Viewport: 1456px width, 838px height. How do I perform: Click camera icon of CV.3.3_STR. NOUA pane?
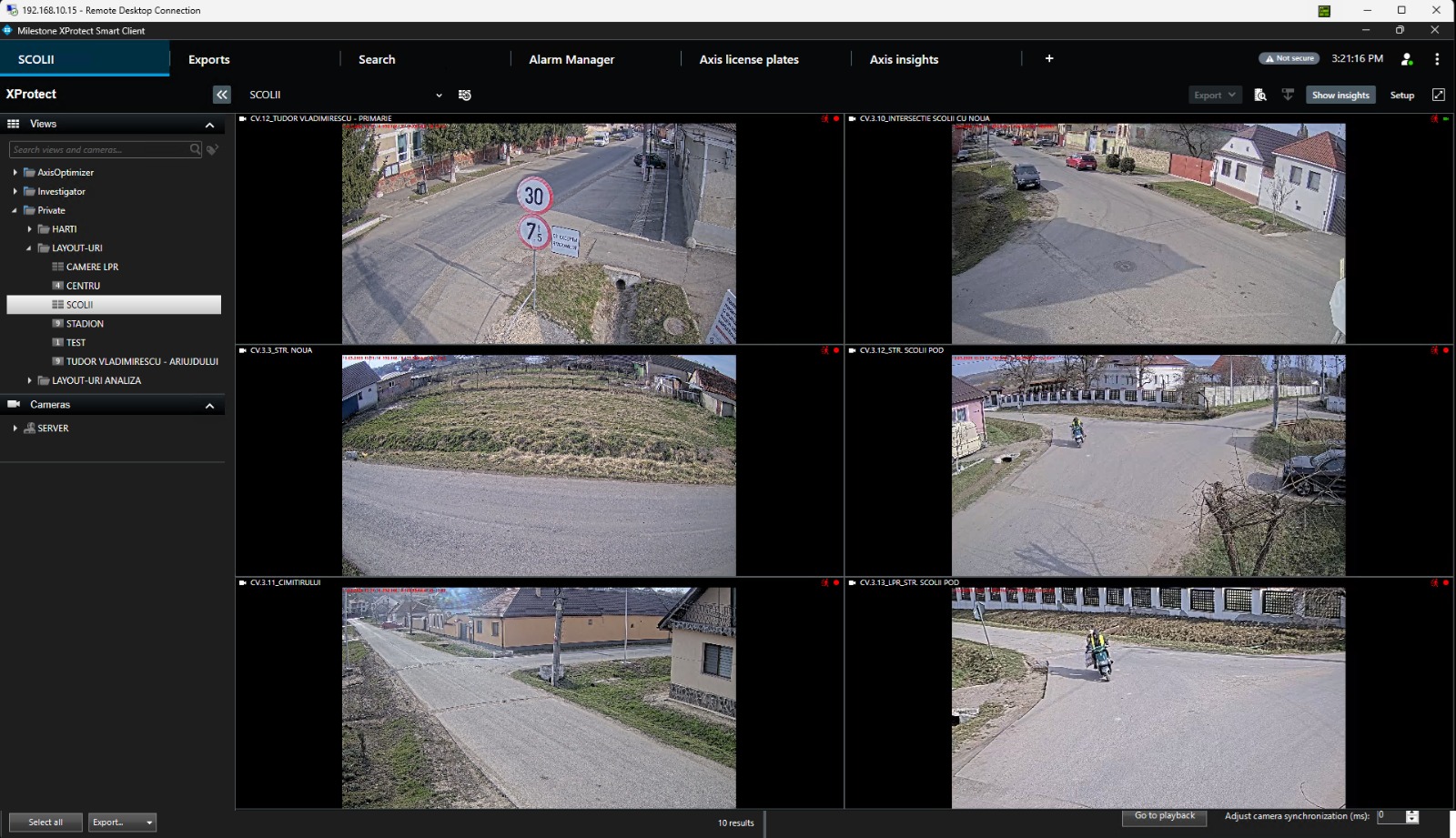click(x=243, y=350)
